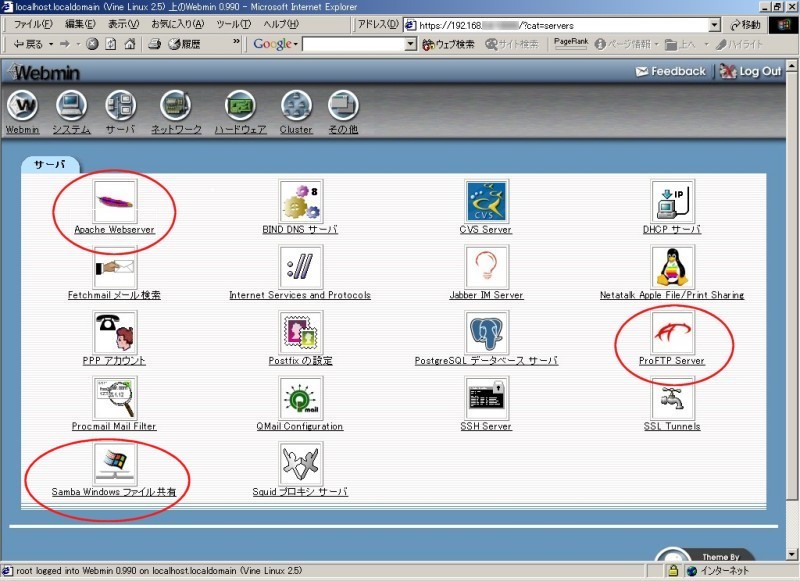
Task: Click the browser Print toolbar icon
Action: coord(155,44)
